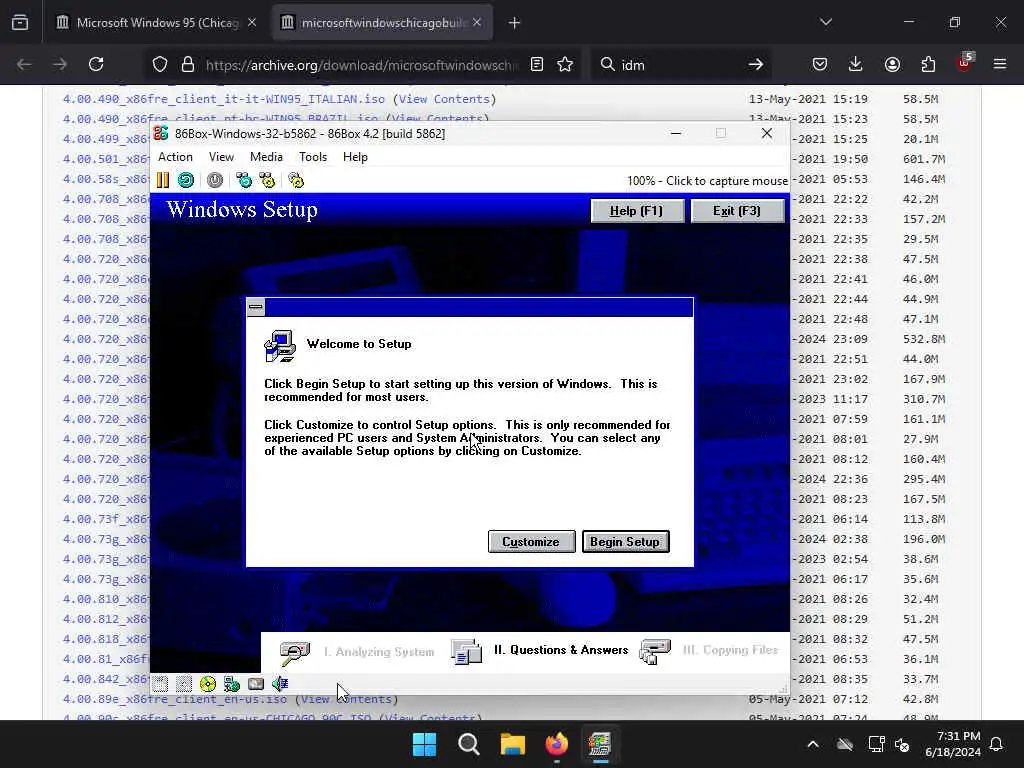Click the sound speaker status icon in 86Box

280,684
